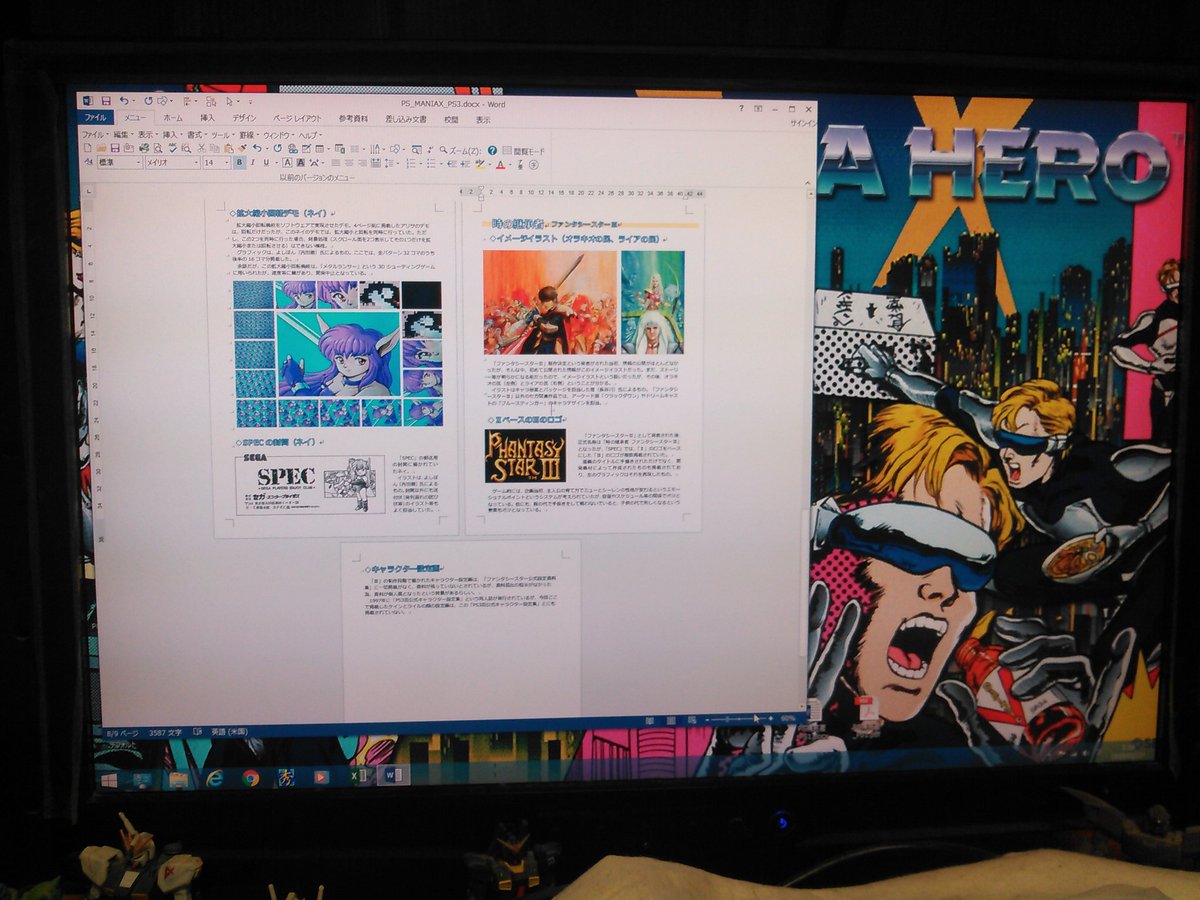Click PHANTASY STAR III logo image in document
Viewport: 1200px width, 900px height.
click(524, 455)
